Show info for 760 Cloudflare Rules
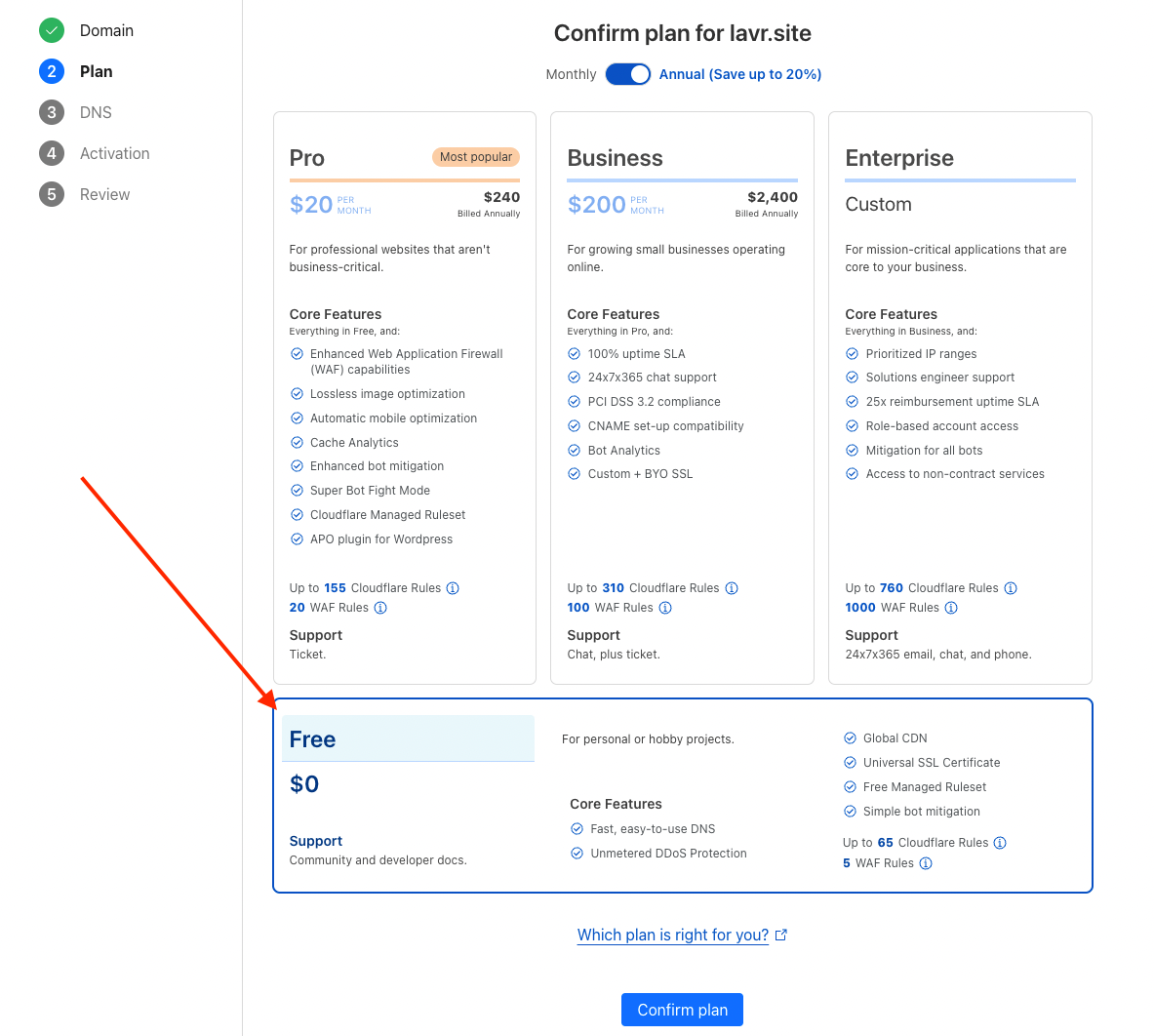The width and height of the screenshot is (1154, 1036). 1011,588
